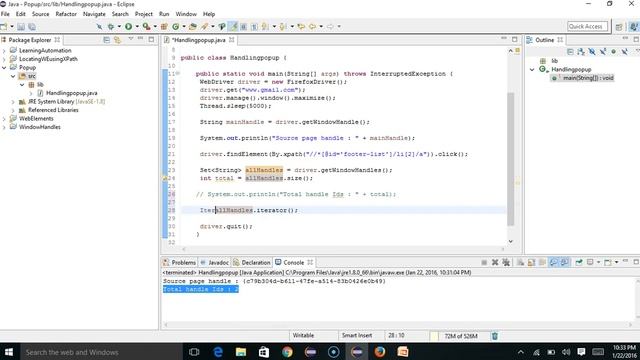This screenshot has height=360, width=640.
Task: Open Package Explorer view menu triangle
Action: 131,39
